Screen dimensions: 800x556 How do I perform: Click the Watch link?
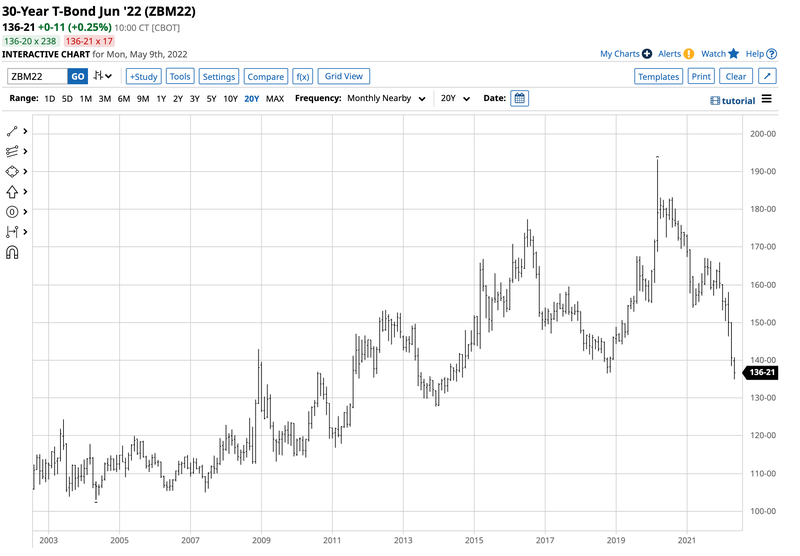click(x=713, y=54)
